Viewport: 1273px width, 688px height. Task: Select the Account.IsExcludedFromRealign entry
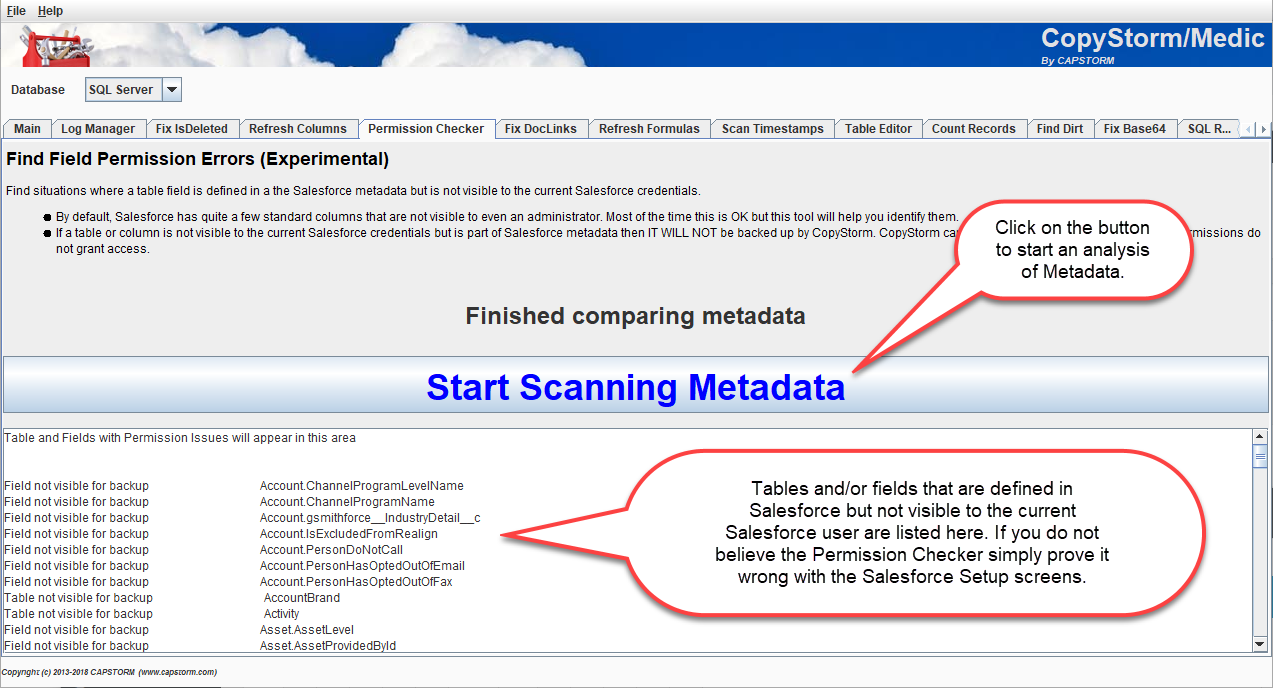pos(349,534)
